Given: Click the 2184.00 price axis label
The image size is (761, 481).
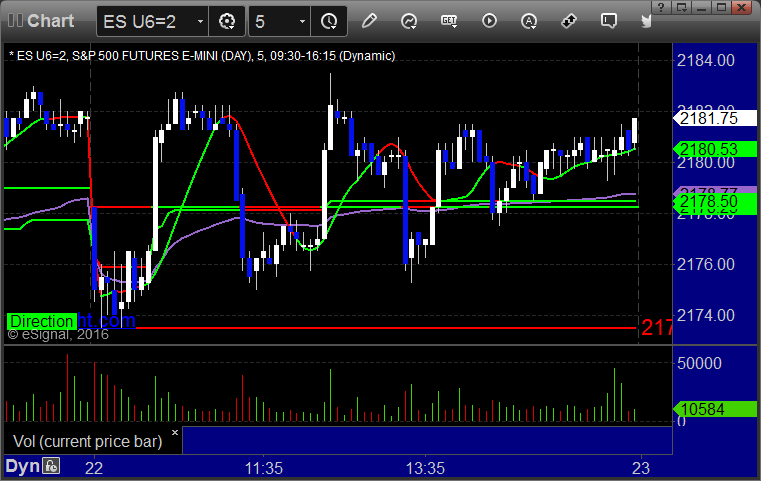Looking at the screenshot, I should 706,61.
